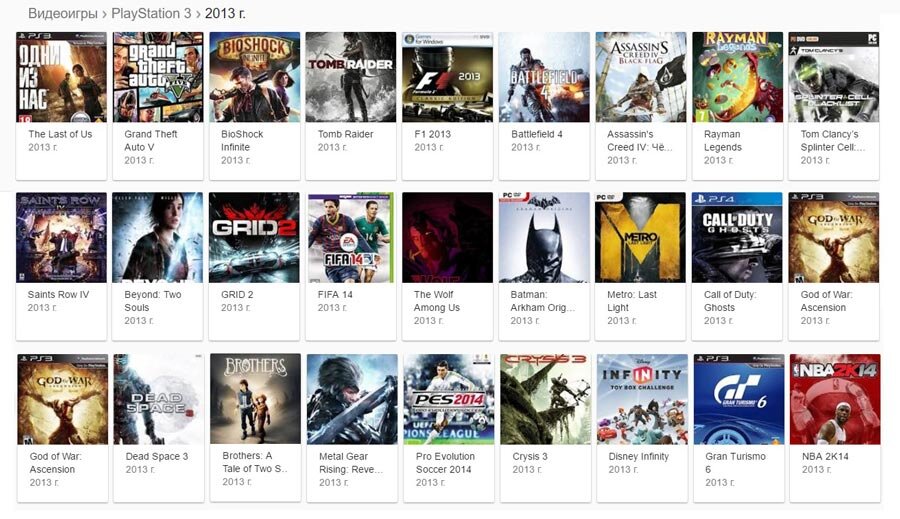Image resolution: width=900 pixels, height=519 pixels.
Task: Click the 'Metal Gear Rising: Reve…' title
Action: click(x=351, y=463)
